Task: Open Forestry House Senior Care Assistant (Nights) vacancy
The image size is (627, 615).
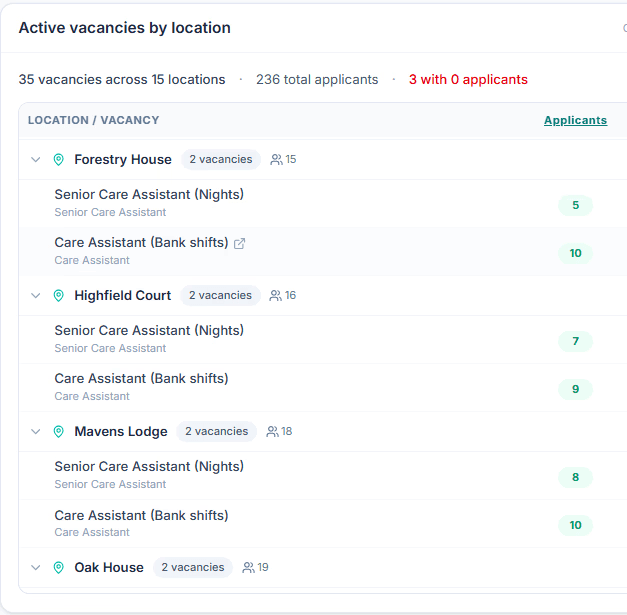Action: pyautogui.click(x=149, y=195)
